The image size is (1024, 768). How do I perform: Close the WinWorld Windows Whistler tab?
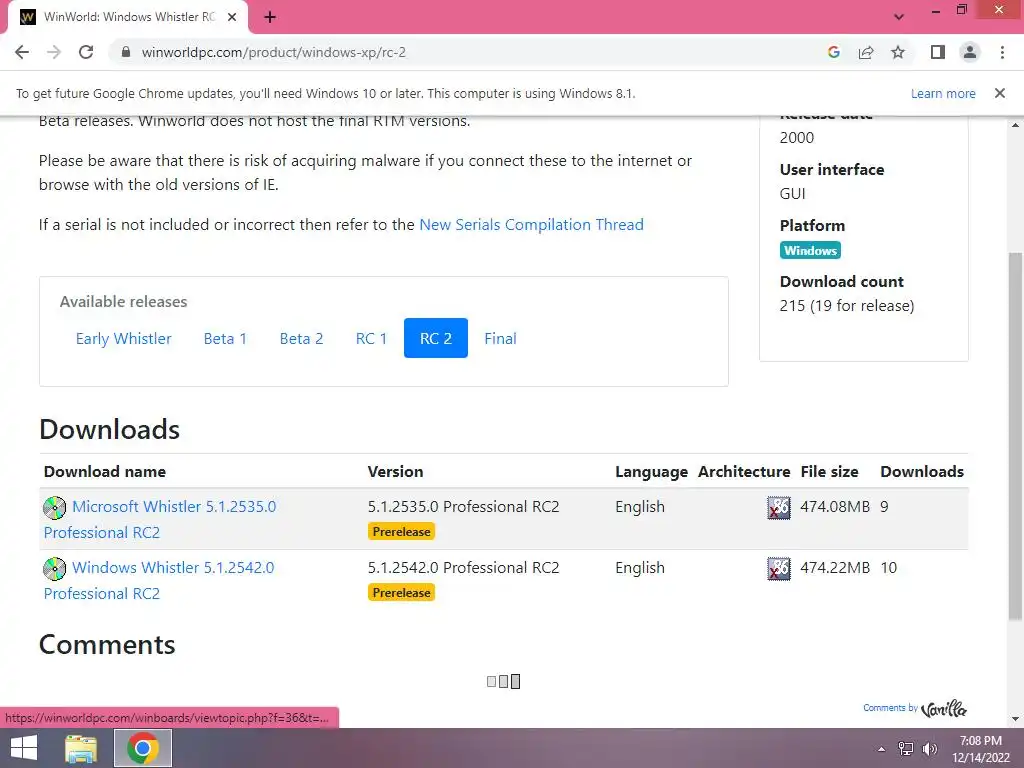click(x=232, y=17)
